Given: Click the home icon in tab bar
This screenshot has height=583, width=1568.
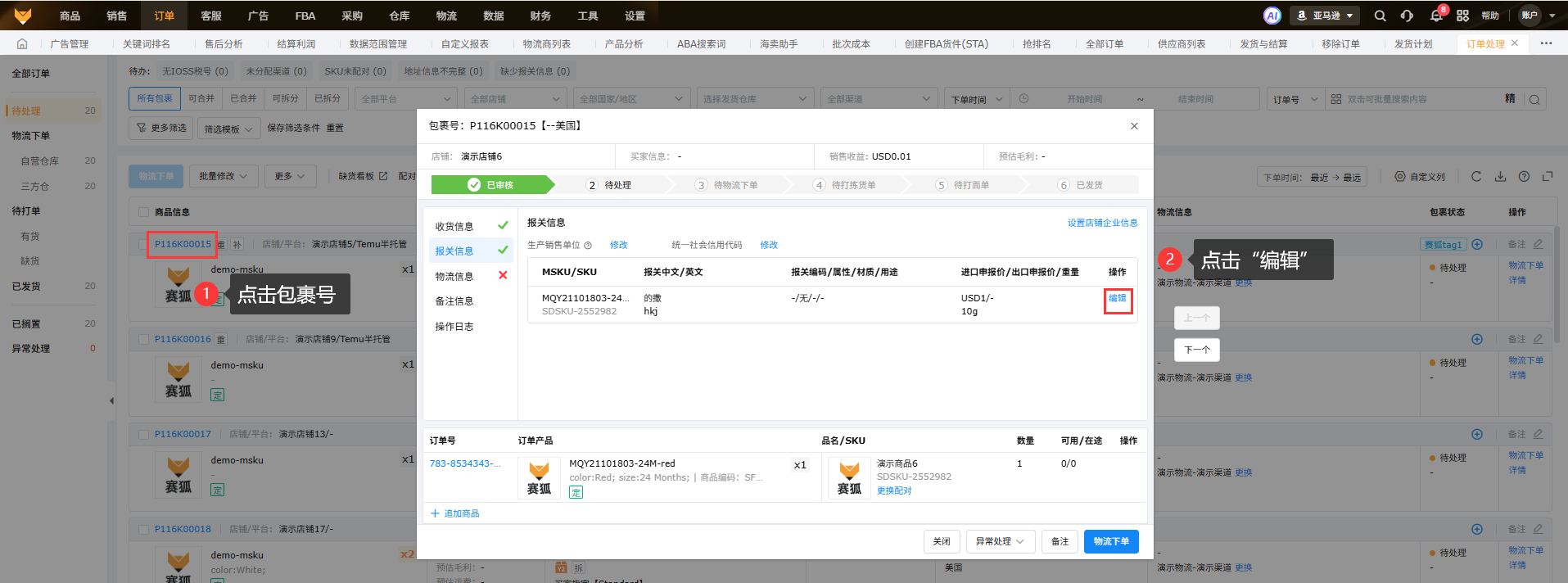Looking at the screenshot, I should 22,43.
